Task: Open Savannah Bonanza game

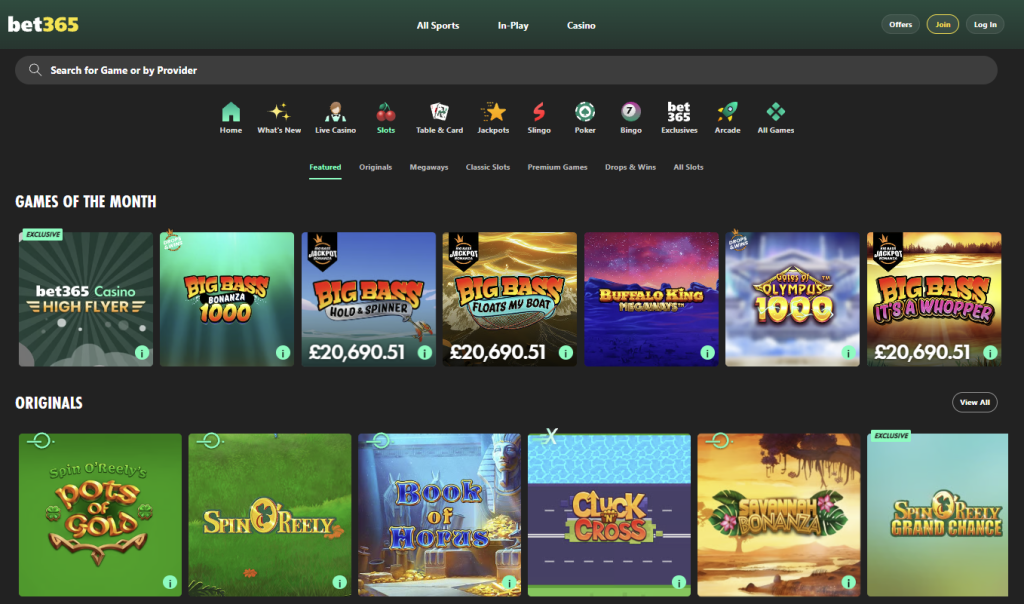Action: 778,515
